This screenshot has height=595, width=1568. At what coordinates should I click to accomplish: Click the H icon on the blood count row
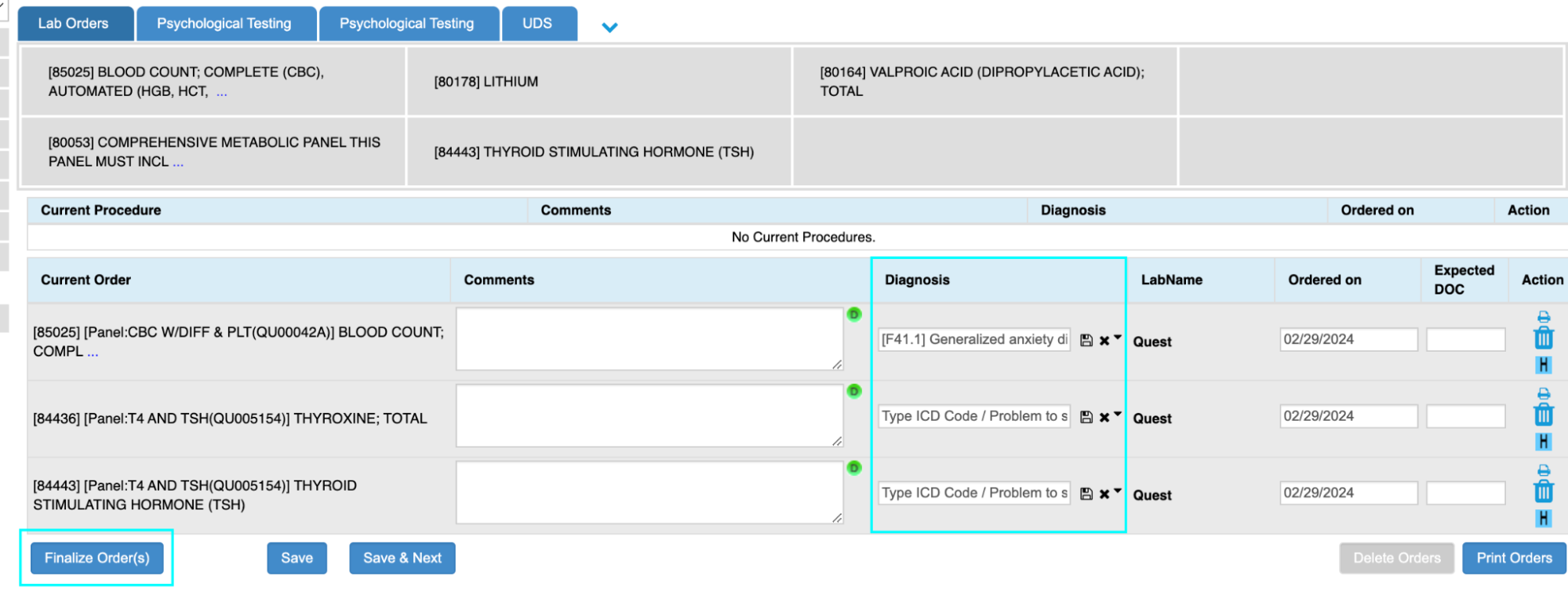1543,365
